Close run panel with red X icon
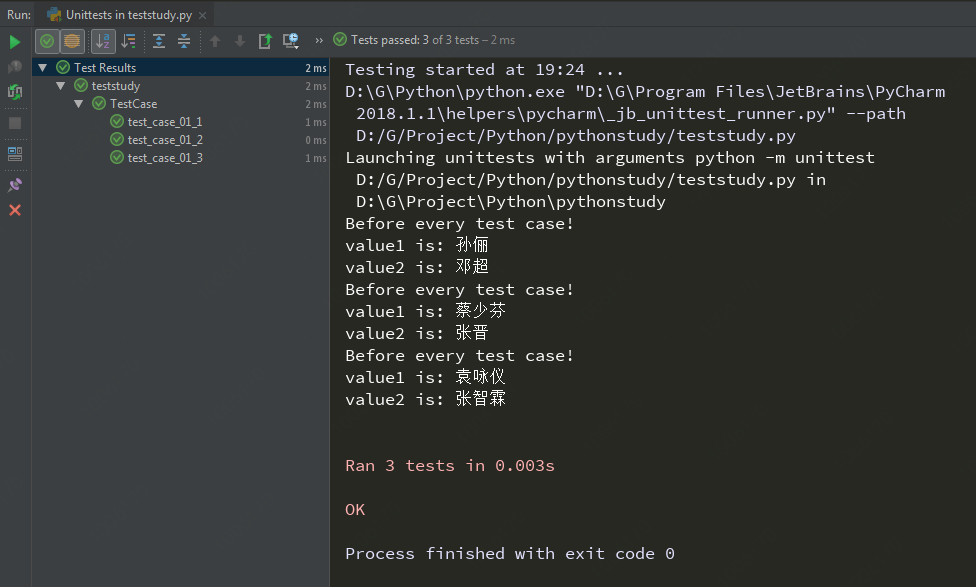This screenshot has height=587, width=976. 15,210
